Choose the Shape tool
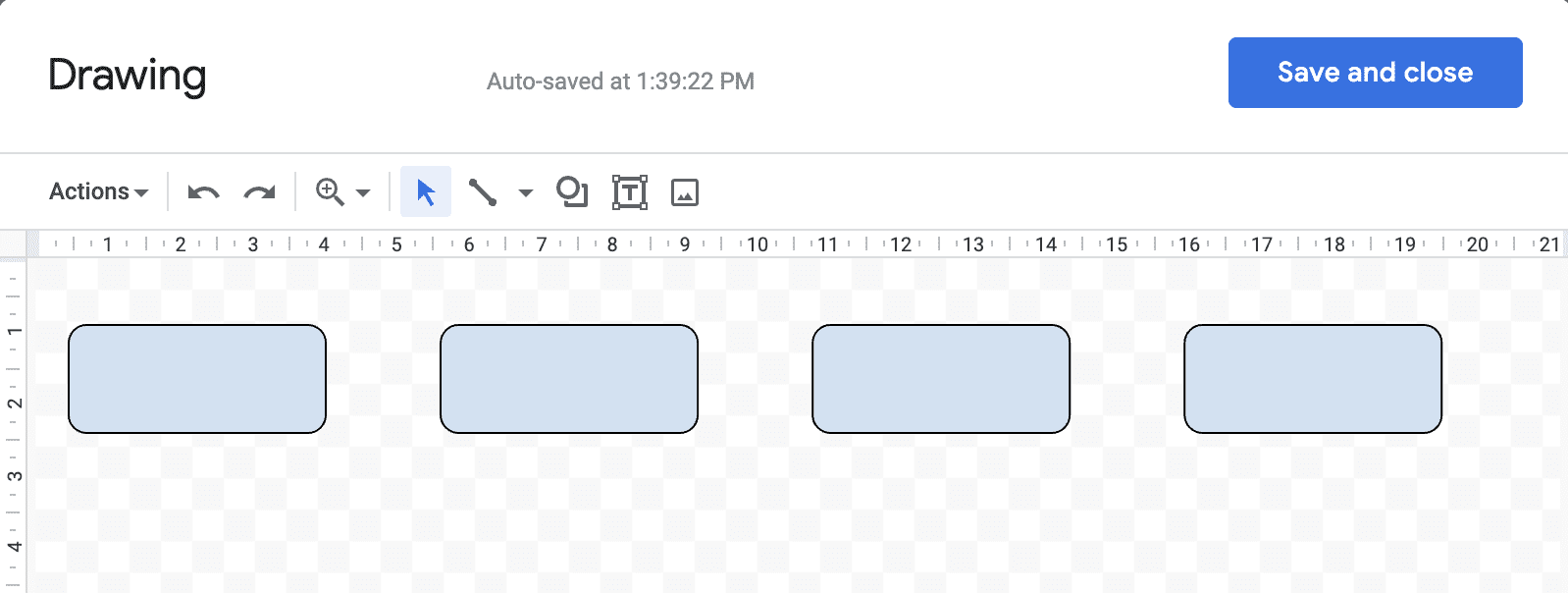 (x=572, y=192)
